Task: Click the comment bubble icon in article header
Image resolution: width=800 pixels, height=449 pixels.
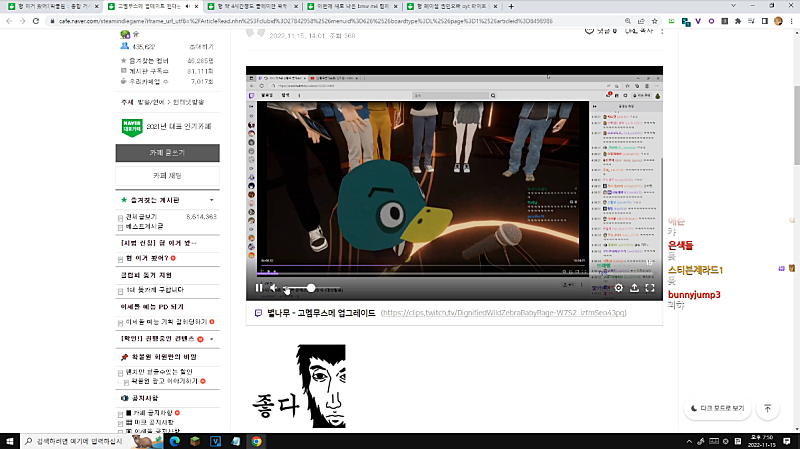Action: 589,31
